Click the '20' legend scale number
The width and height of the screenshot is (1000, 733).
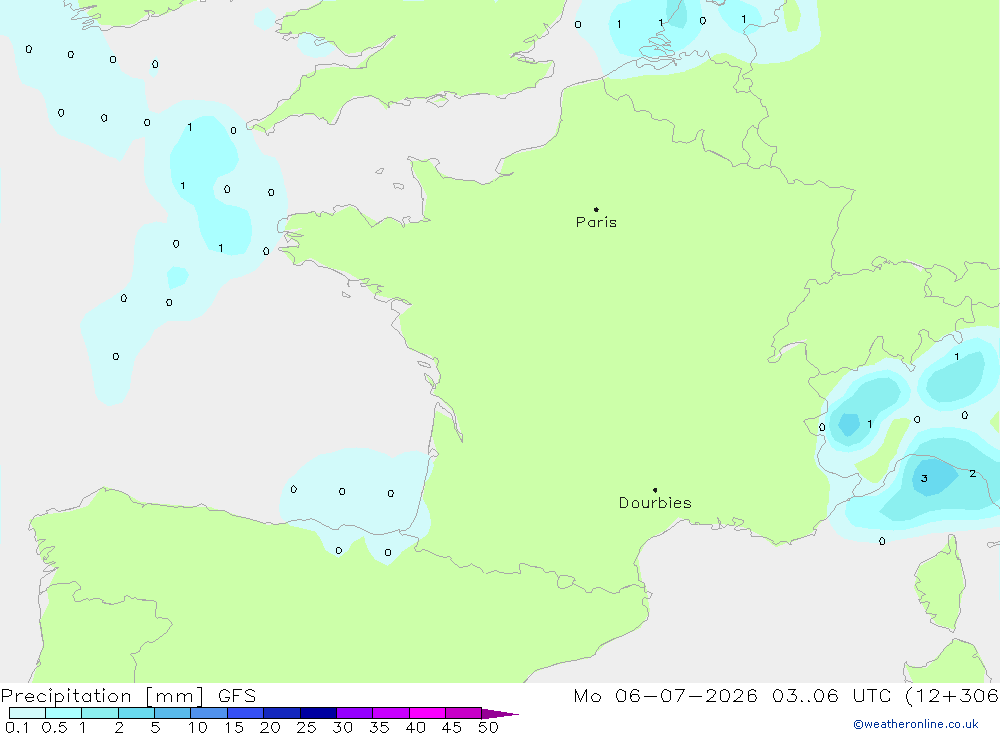pyautogui.click(x=270, y=727)
